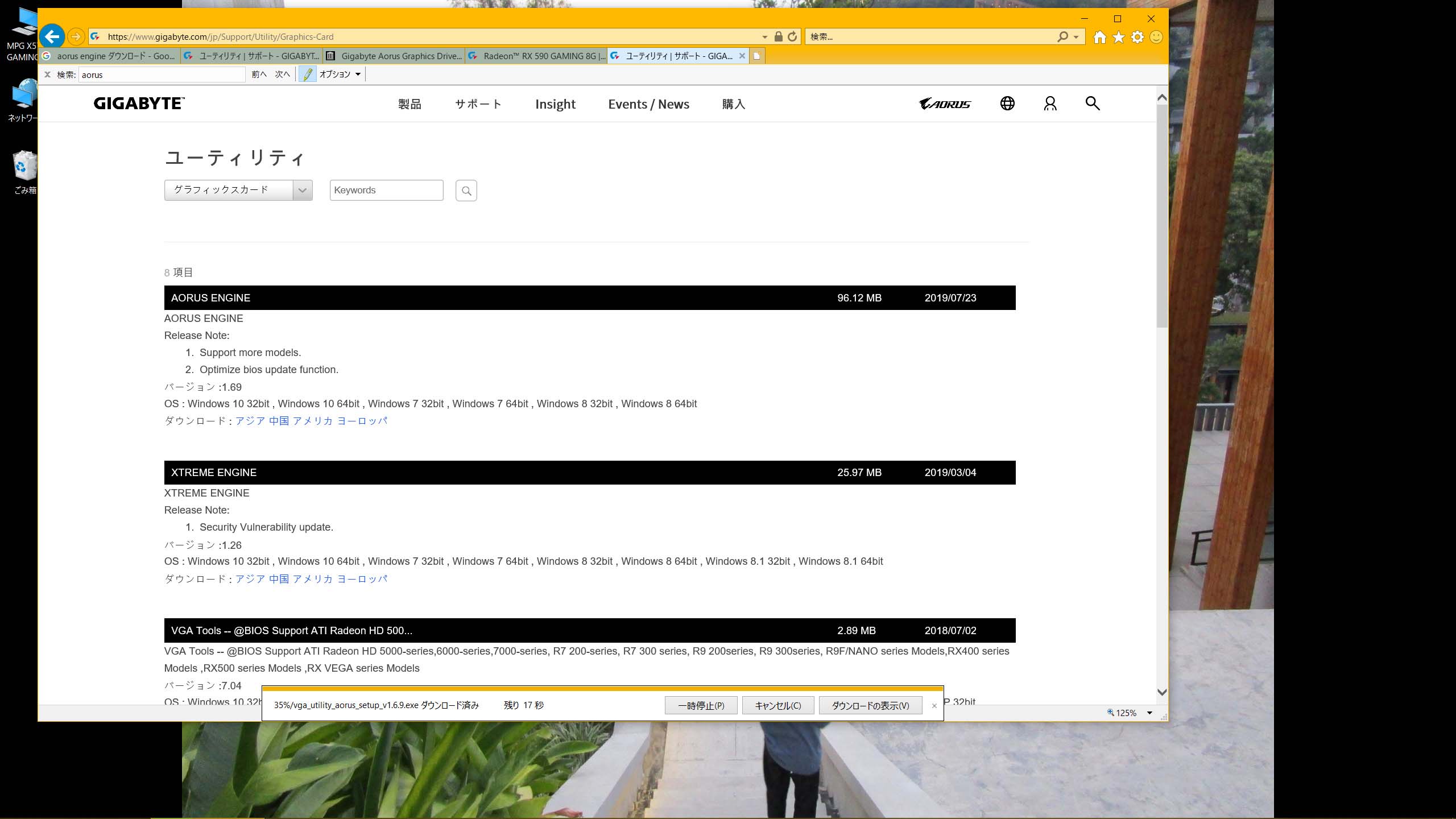Close the find bar with X

[x=48, y=75]
